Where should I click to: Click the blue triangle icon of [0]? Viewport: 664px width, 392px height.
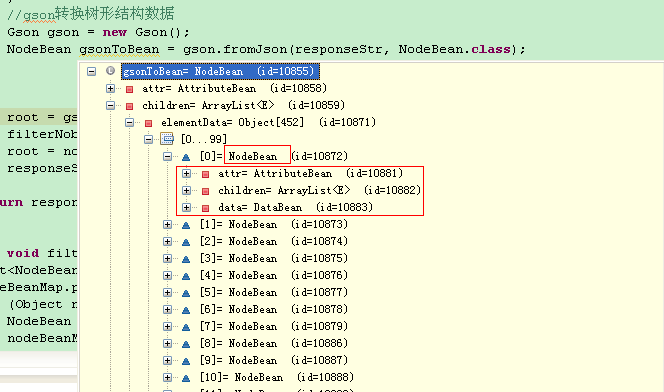point(186,157)
